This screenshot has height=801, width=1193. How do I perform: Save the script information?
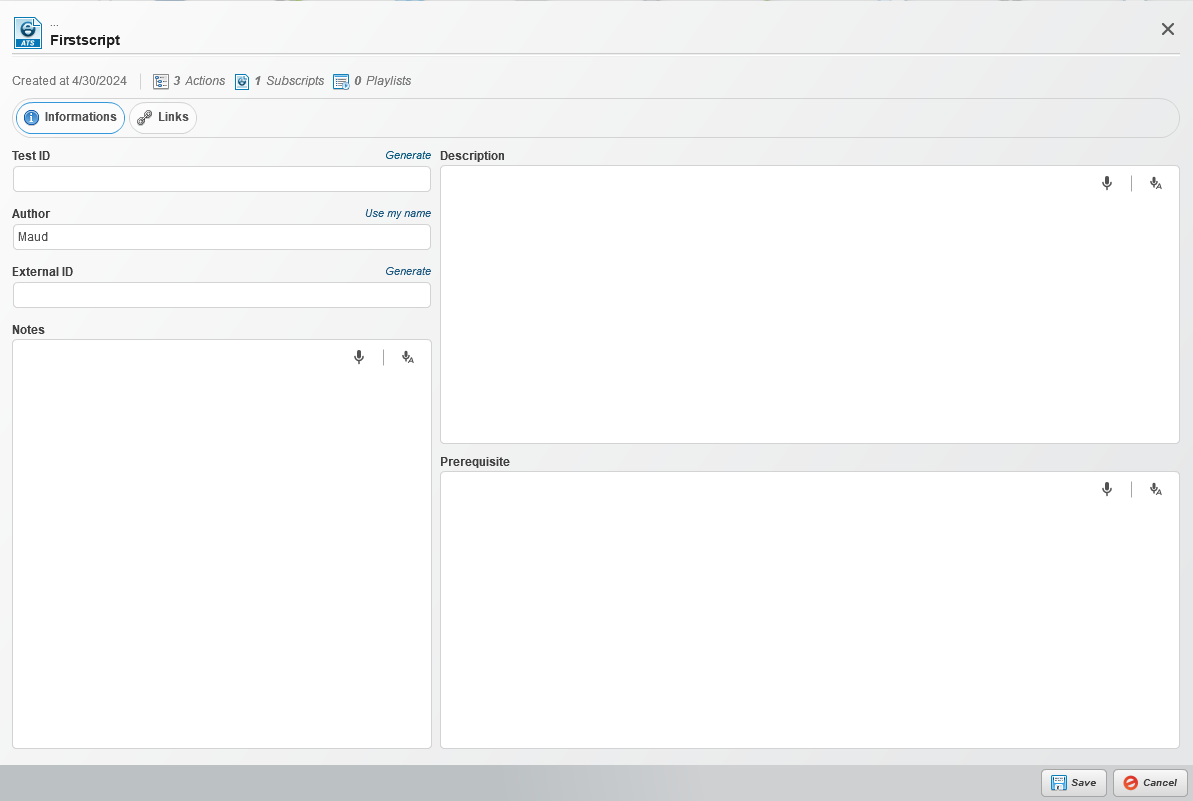coord(1074,783)
